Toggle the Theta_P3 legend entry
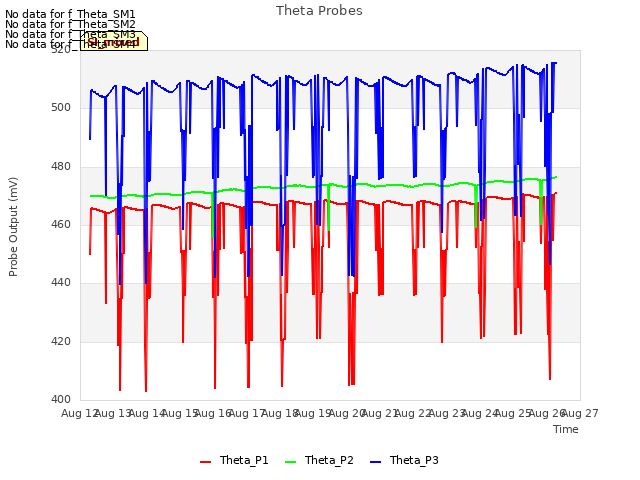The width and height of the screenshot is (640, 480). pos(404,460)
